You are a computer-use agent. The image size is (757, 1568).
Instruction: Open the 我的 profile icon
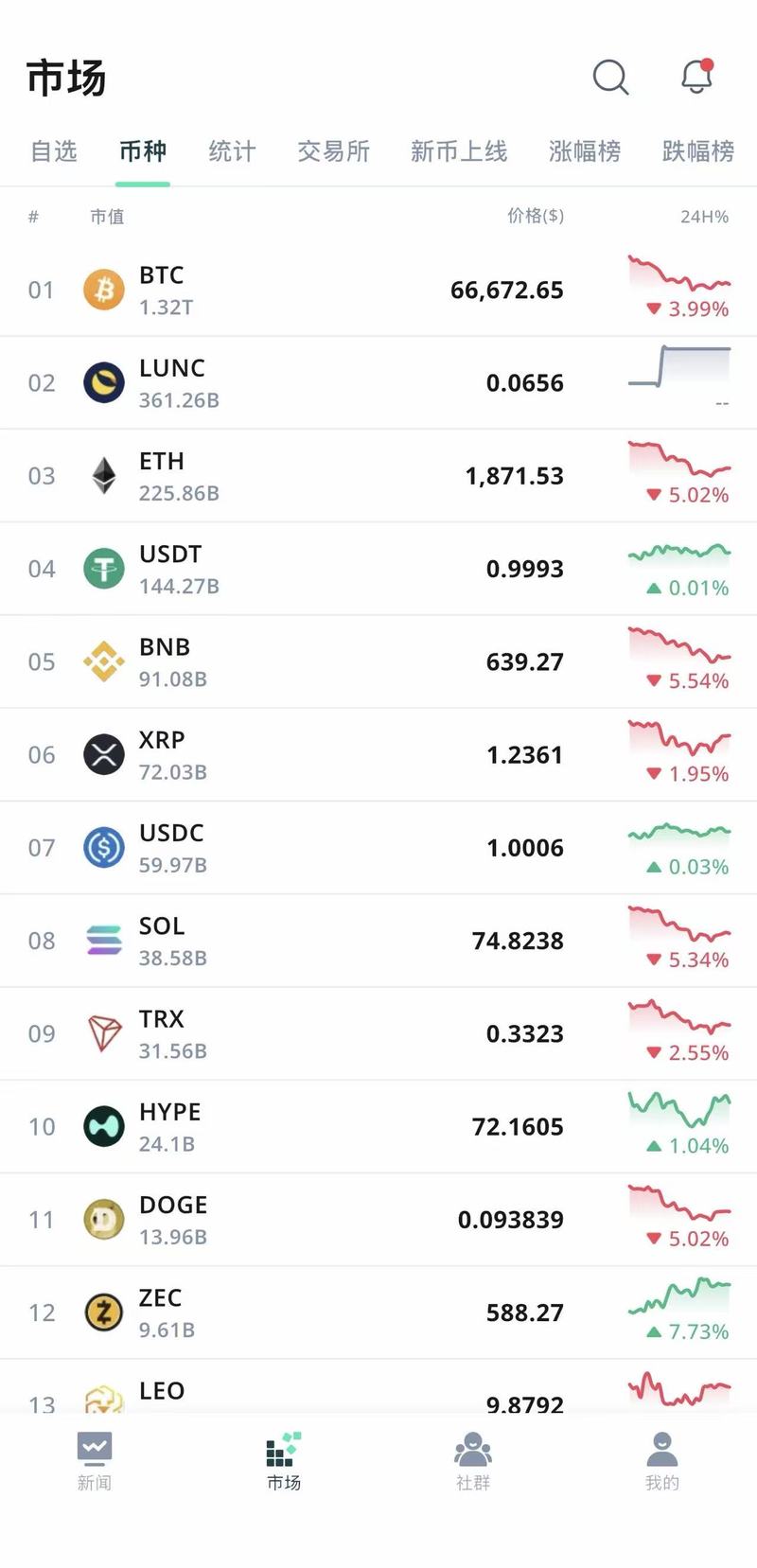(662, 1448)
